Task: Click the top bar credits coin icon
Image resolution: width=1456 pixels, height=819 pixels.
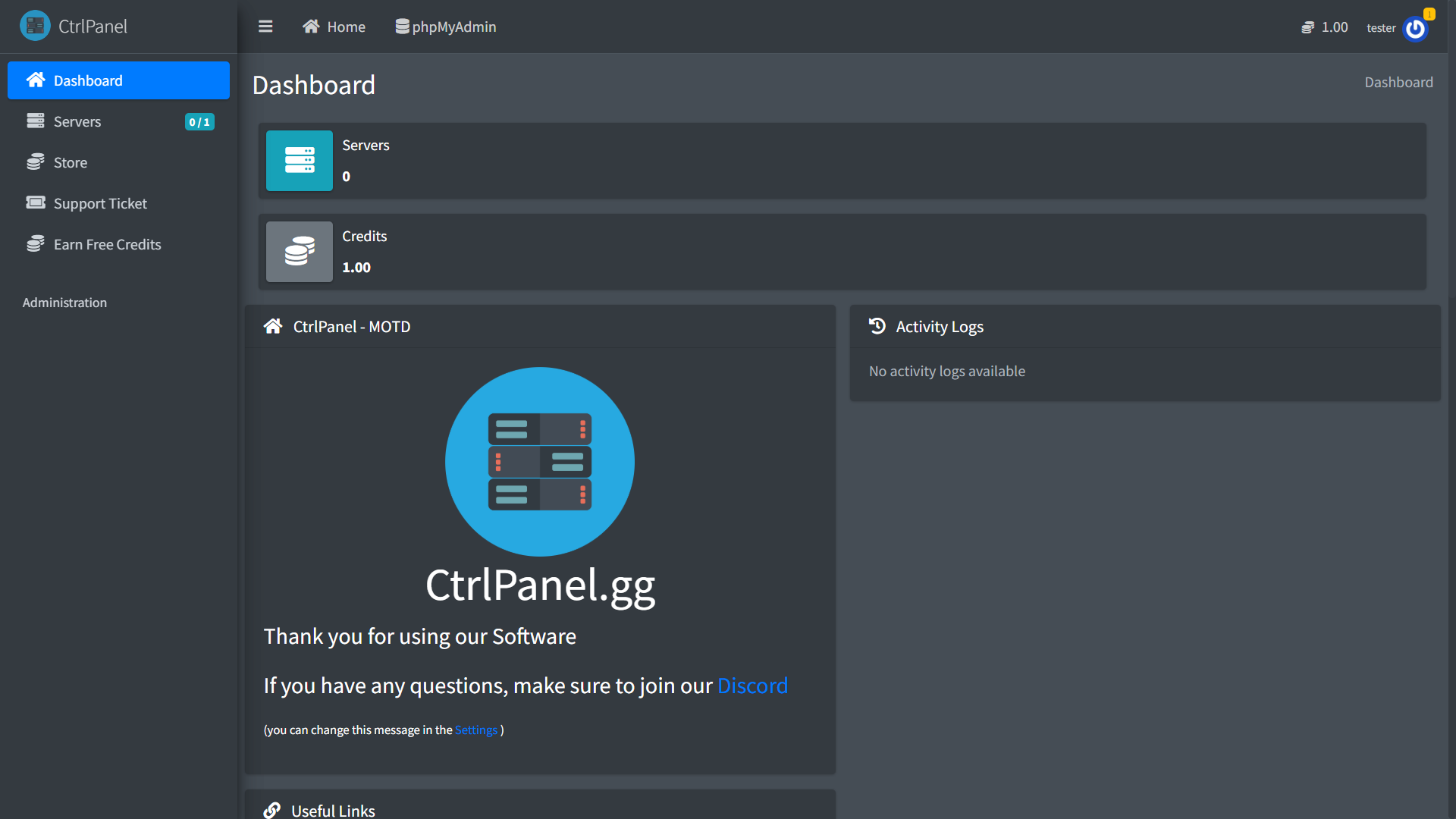Action: (1307, 27)
